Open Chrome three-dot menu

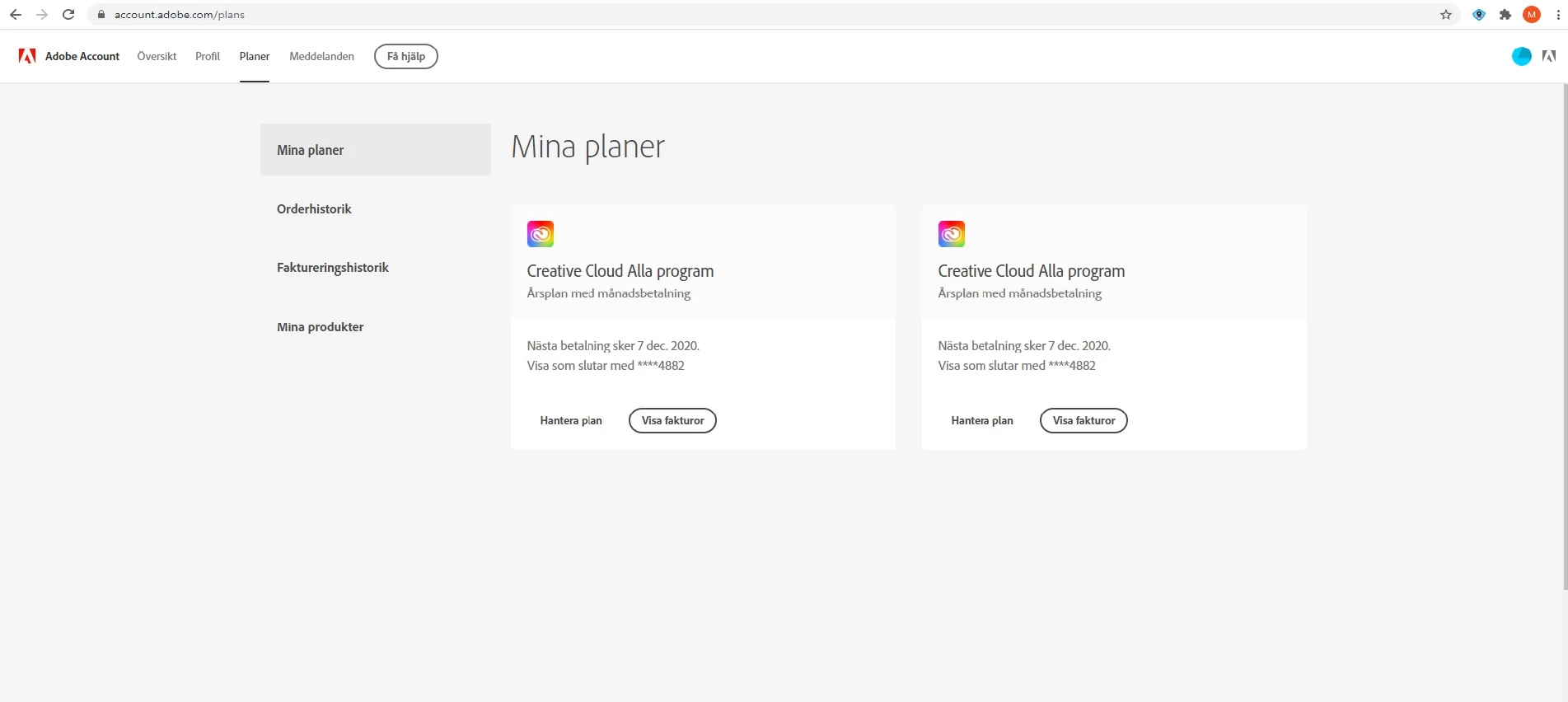pos(1557,15)
